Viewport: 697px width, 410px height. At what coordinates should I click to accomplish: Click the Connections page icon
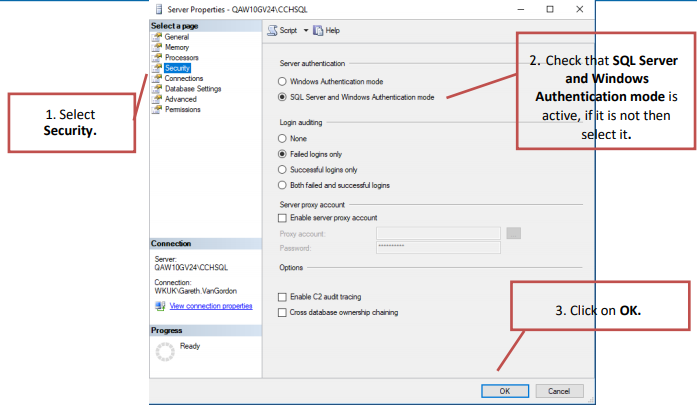coord(157,78)
